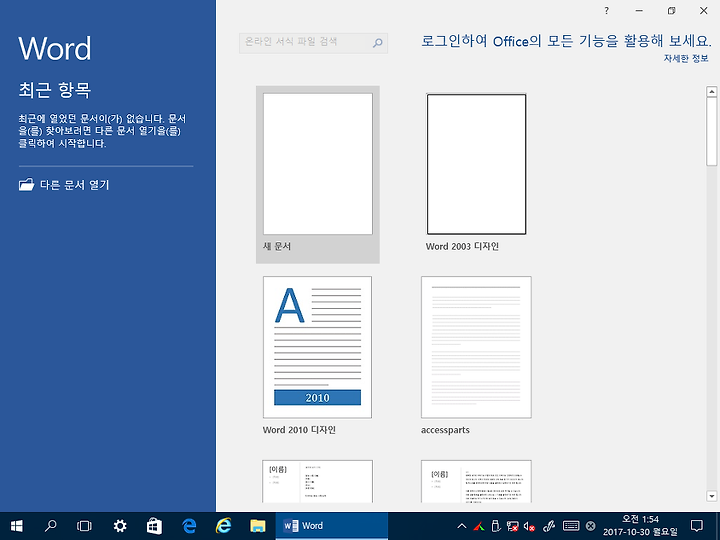Image resolution: width=720 pixels, height=540 pixels.
Task: Click the login prompt 로그인하여 Office의 모든 기능을 활용해 보세요
Action: pos(566,41)
